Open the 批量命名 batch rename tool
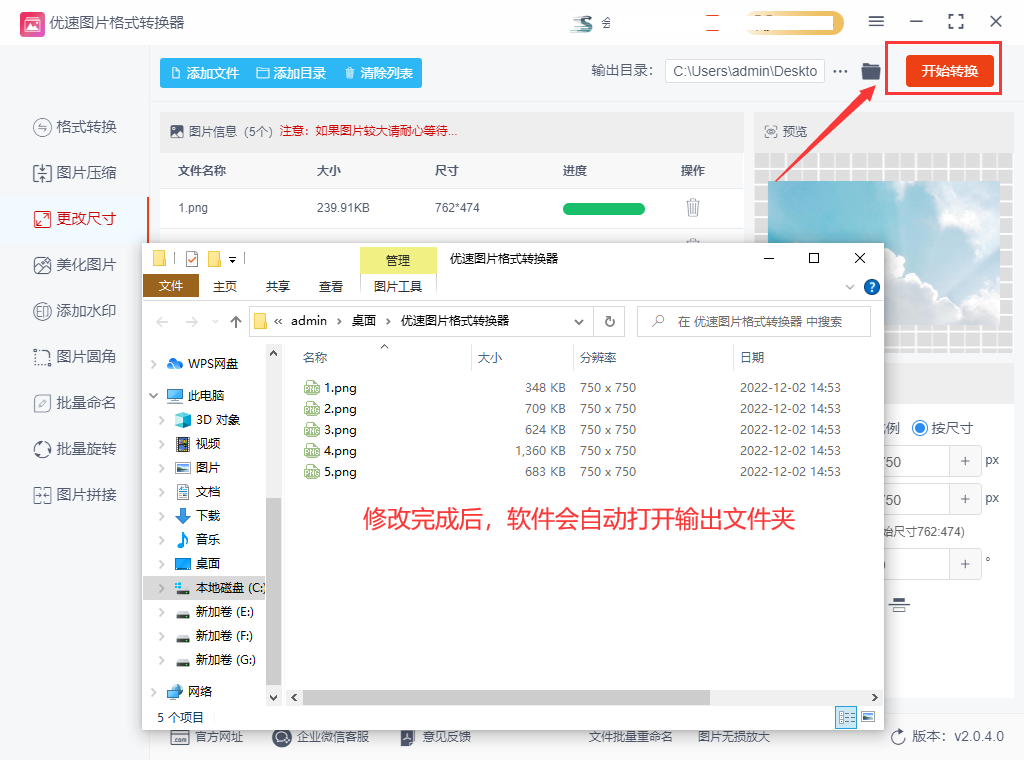Screen dimensions: 1024x760 (74, 403)
